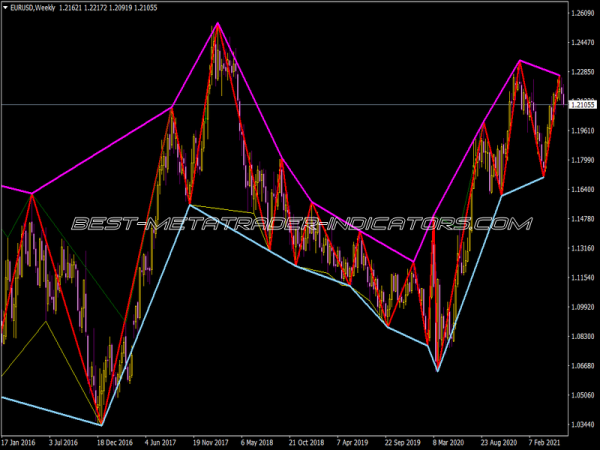This screenshot has width=600, height=450.
Task: Click the 23 Aug 2020 date label
Action: tap(499, 443)
